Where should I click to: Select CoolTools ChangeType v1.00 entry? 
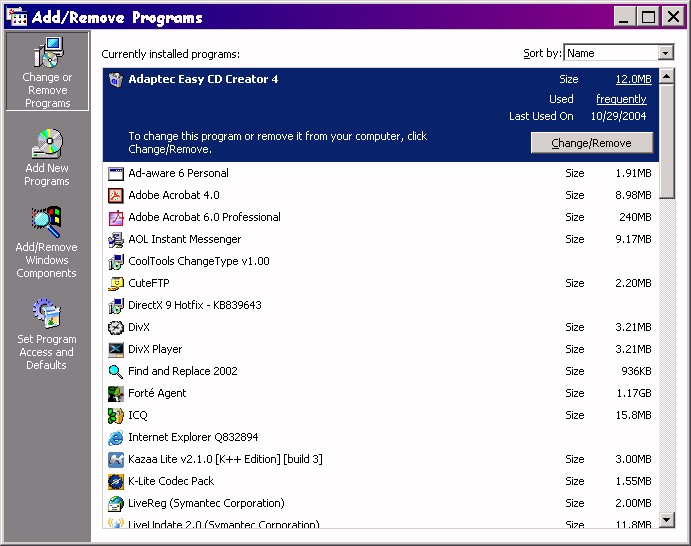[199, 261]
